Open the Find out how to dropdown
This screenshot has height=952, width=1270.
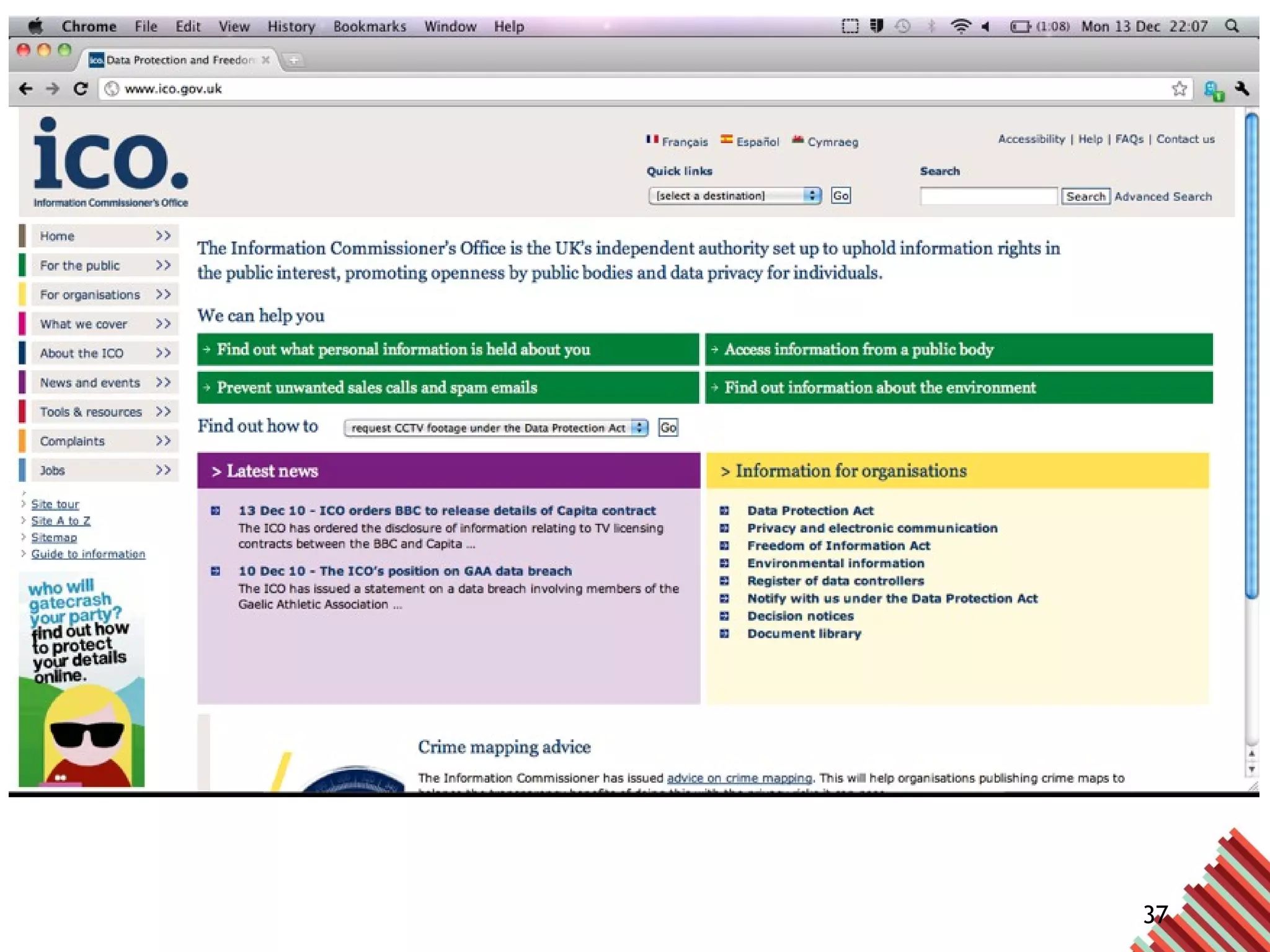coord(496,428)
